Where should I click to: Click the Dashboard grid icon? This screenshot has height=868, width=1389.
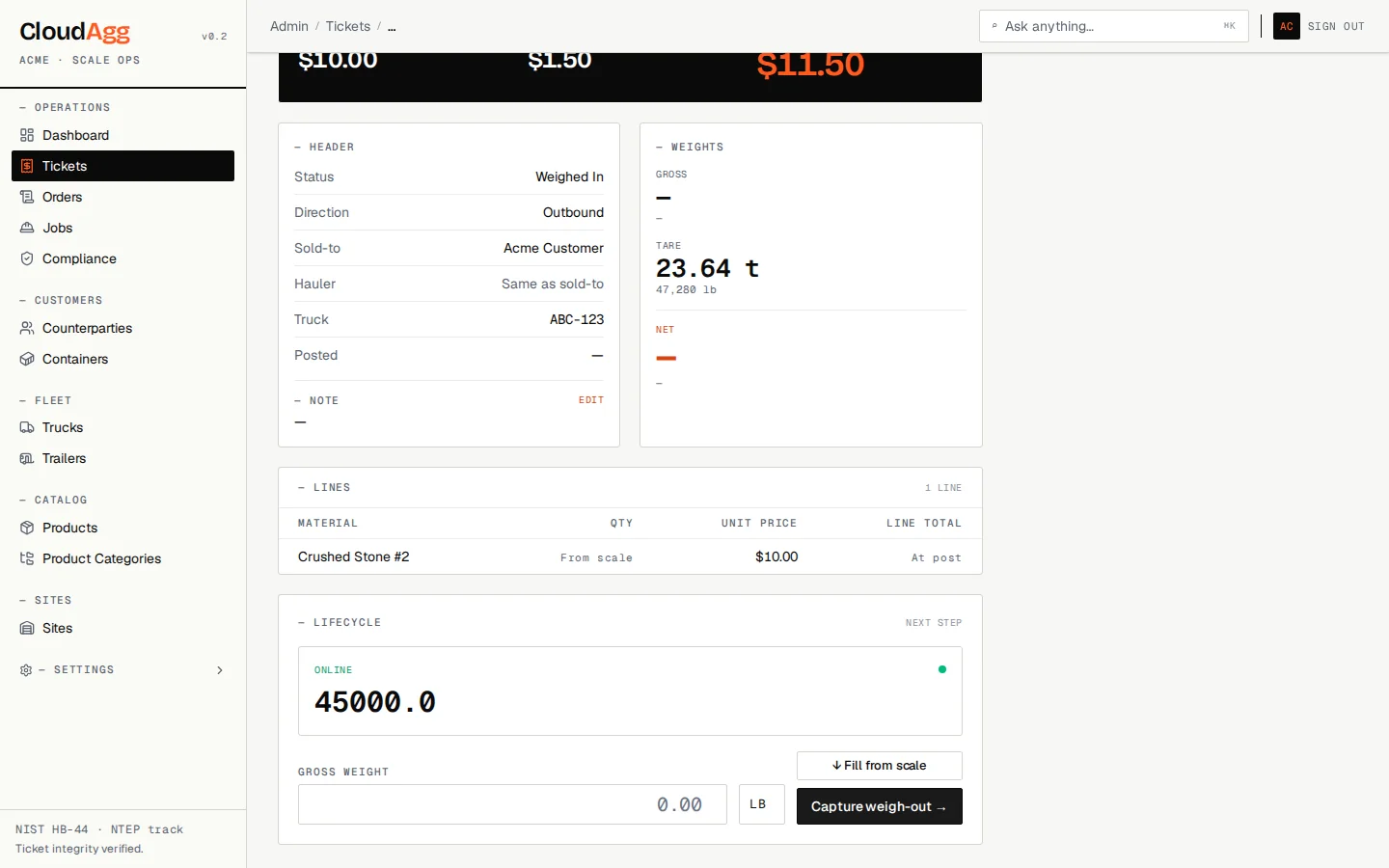[x=27, y=135]
